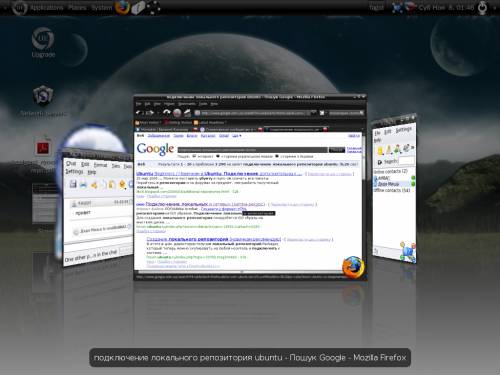Screen dimensions: 500x375
Task: Open first Ubuntu search result link
Action: 219,174
